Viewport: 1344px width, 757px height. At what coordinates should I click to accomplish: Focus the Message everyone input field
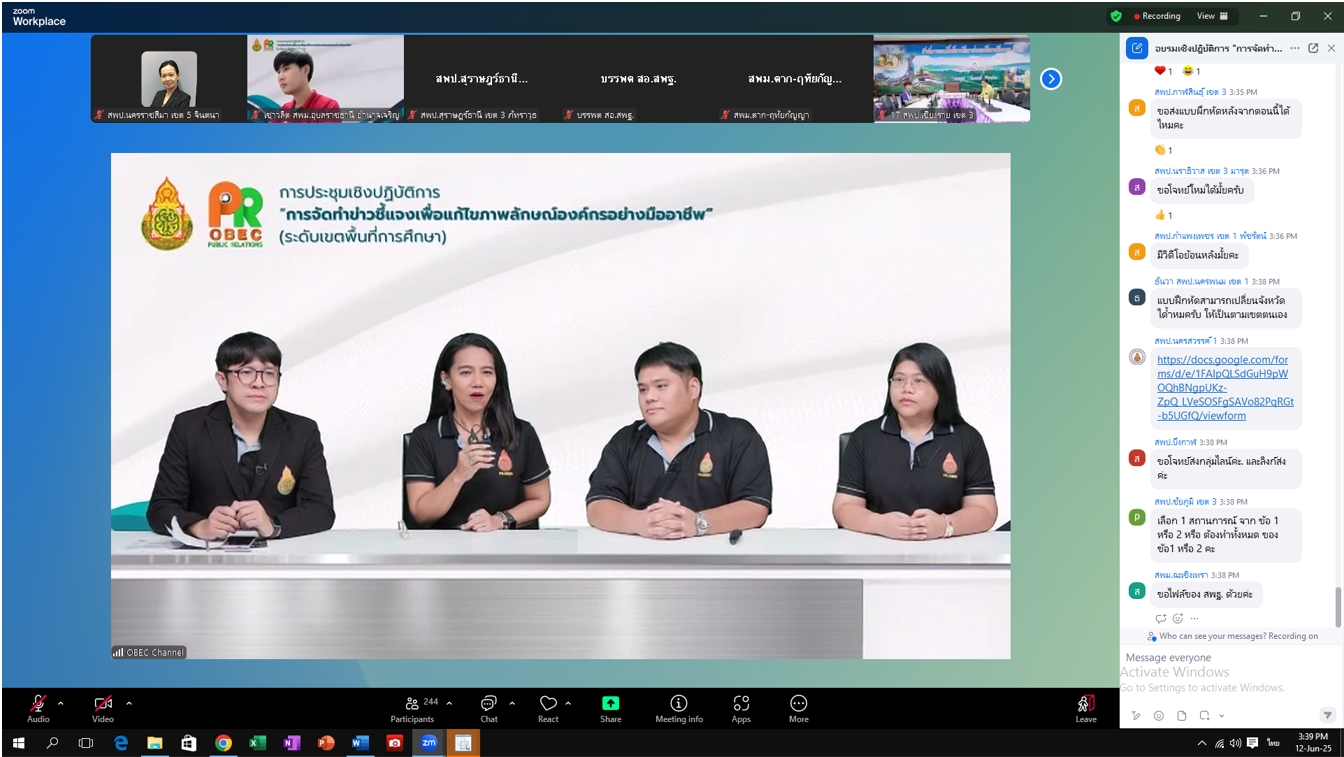[1230, 658]
